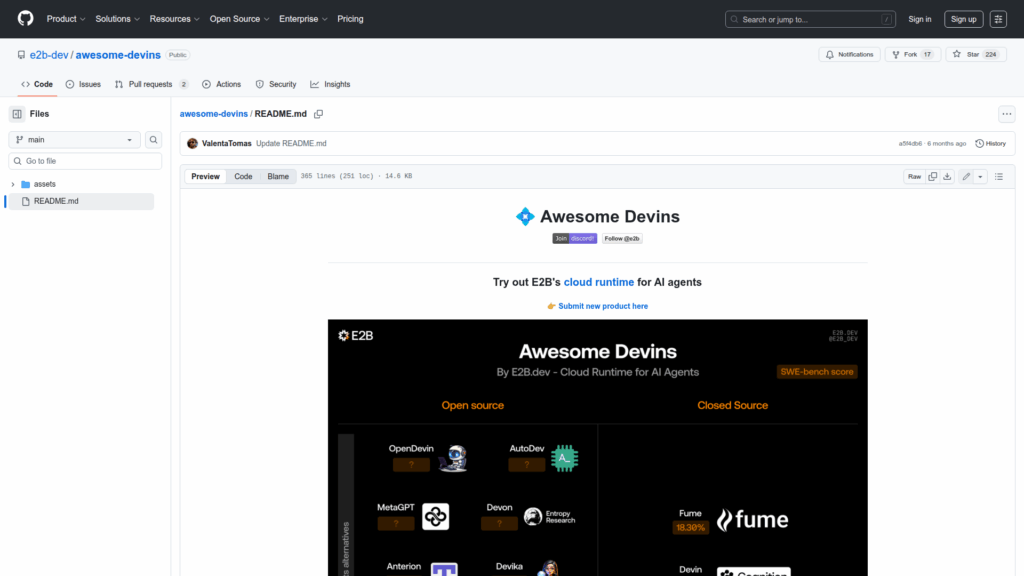
Task: Open the awesome-devins repository link
Action: coord(118,55)
